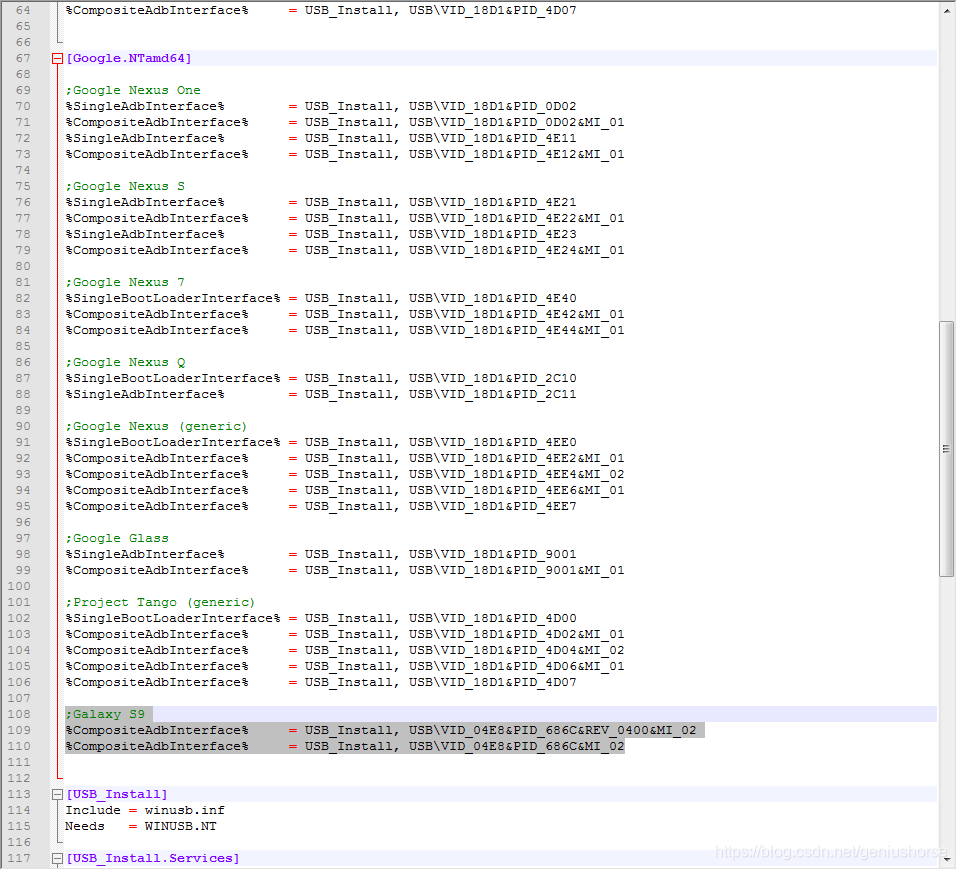The height and width of the screenshot is (870, 957).
Task: Click 'USB\VID_18D1&PID_4E40' hardware ID
Action: (493, 299)
